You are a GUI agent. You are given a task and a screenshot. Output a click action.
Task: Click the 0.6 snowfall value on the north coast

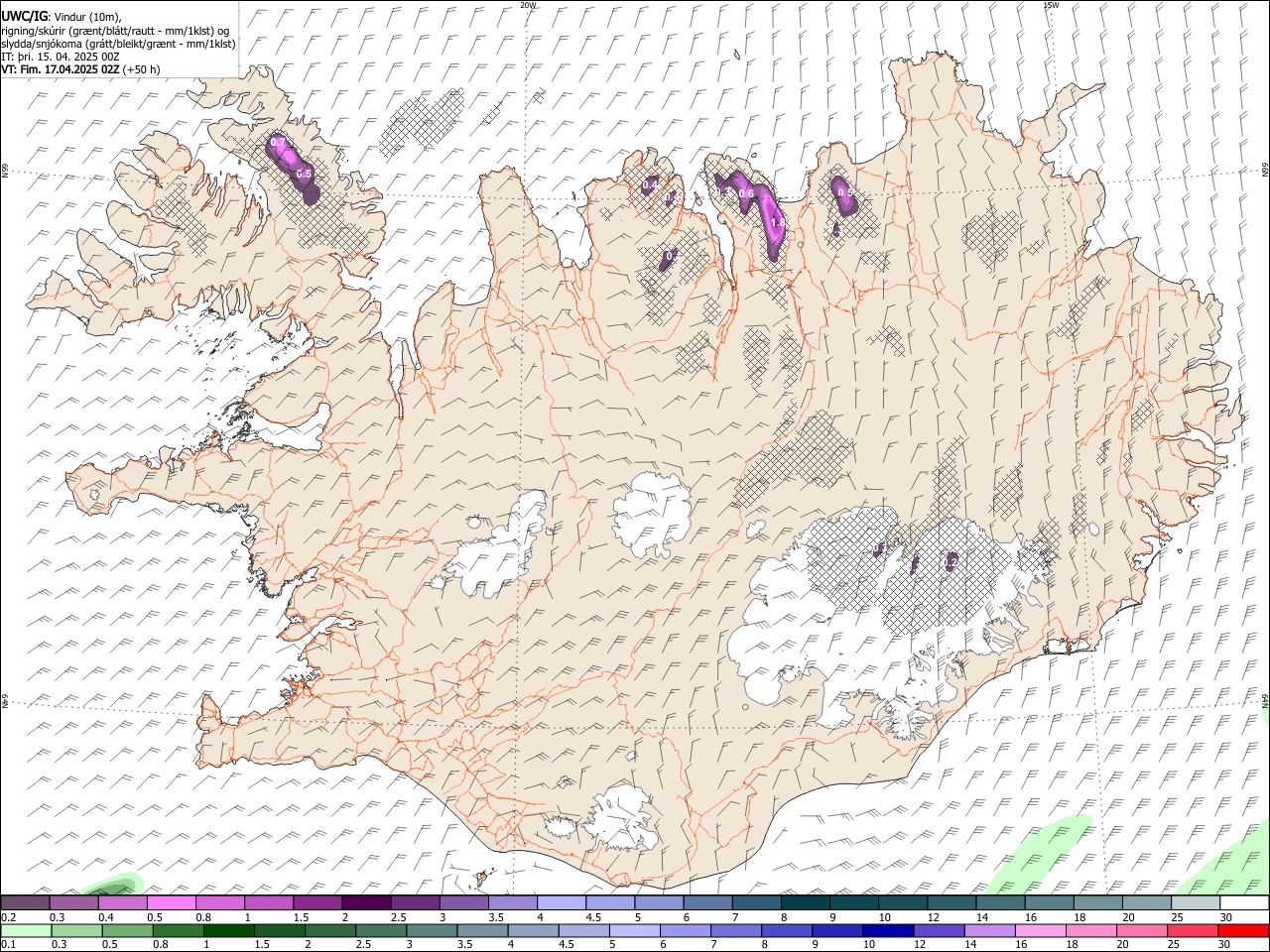pyautogui.click(x=746, y=193)
